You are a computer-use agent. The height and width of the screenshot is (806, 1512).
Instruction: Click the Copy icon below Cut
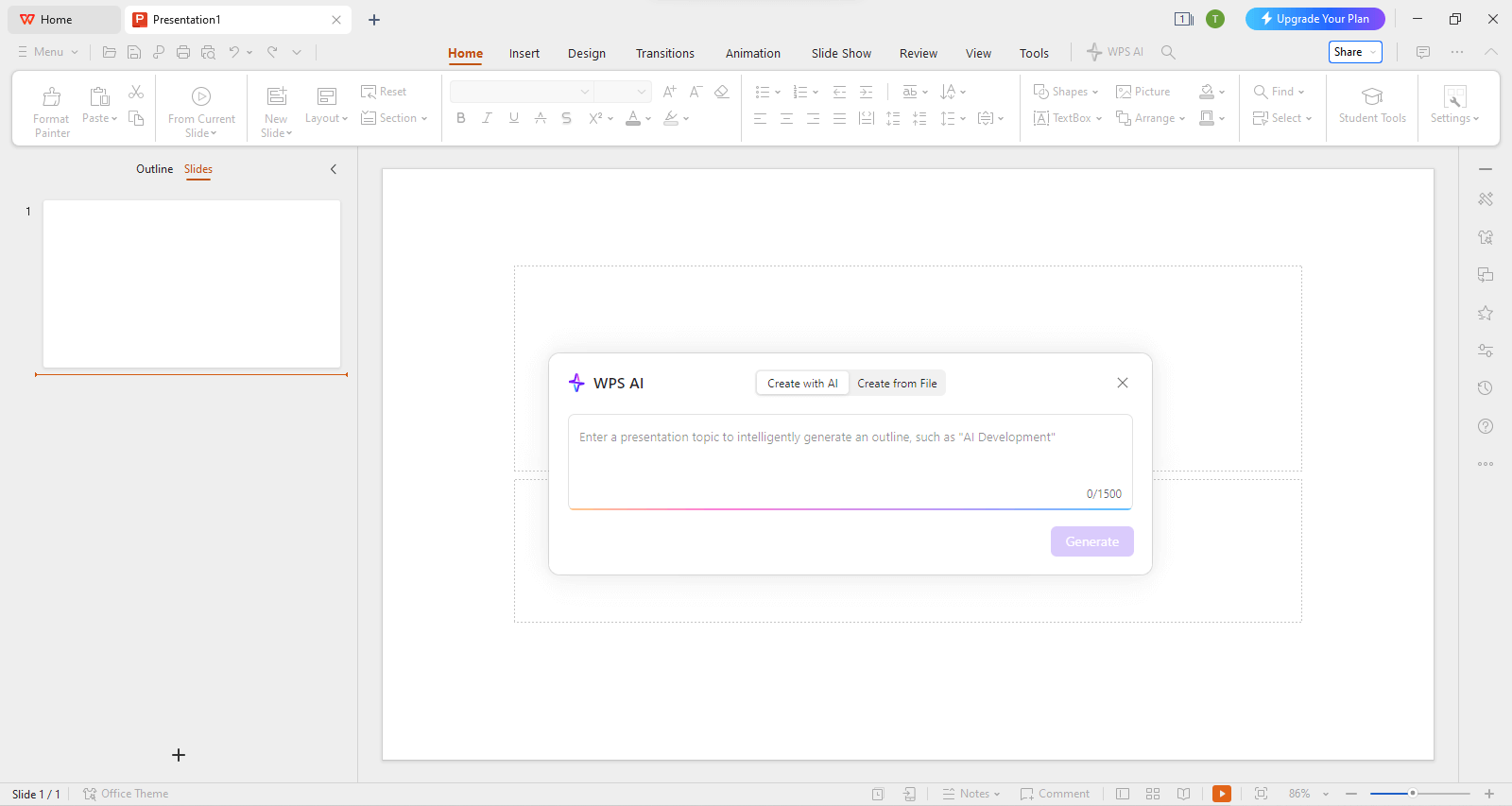tap(136, 118)
